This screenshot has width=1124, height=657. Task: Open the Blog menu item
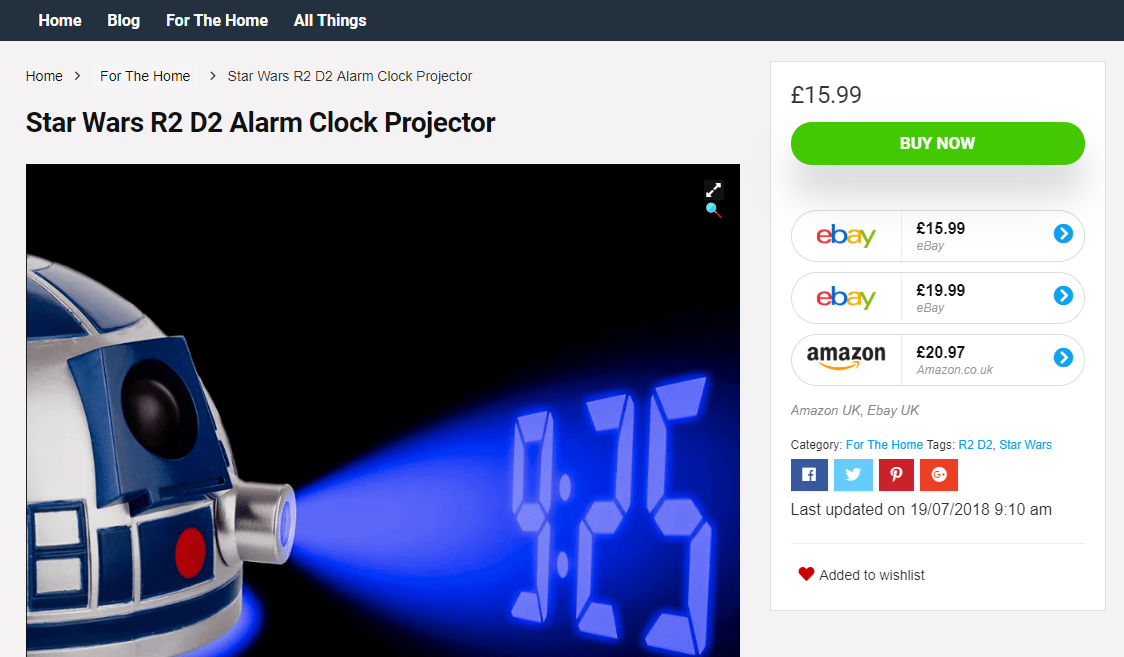(123, 20)
